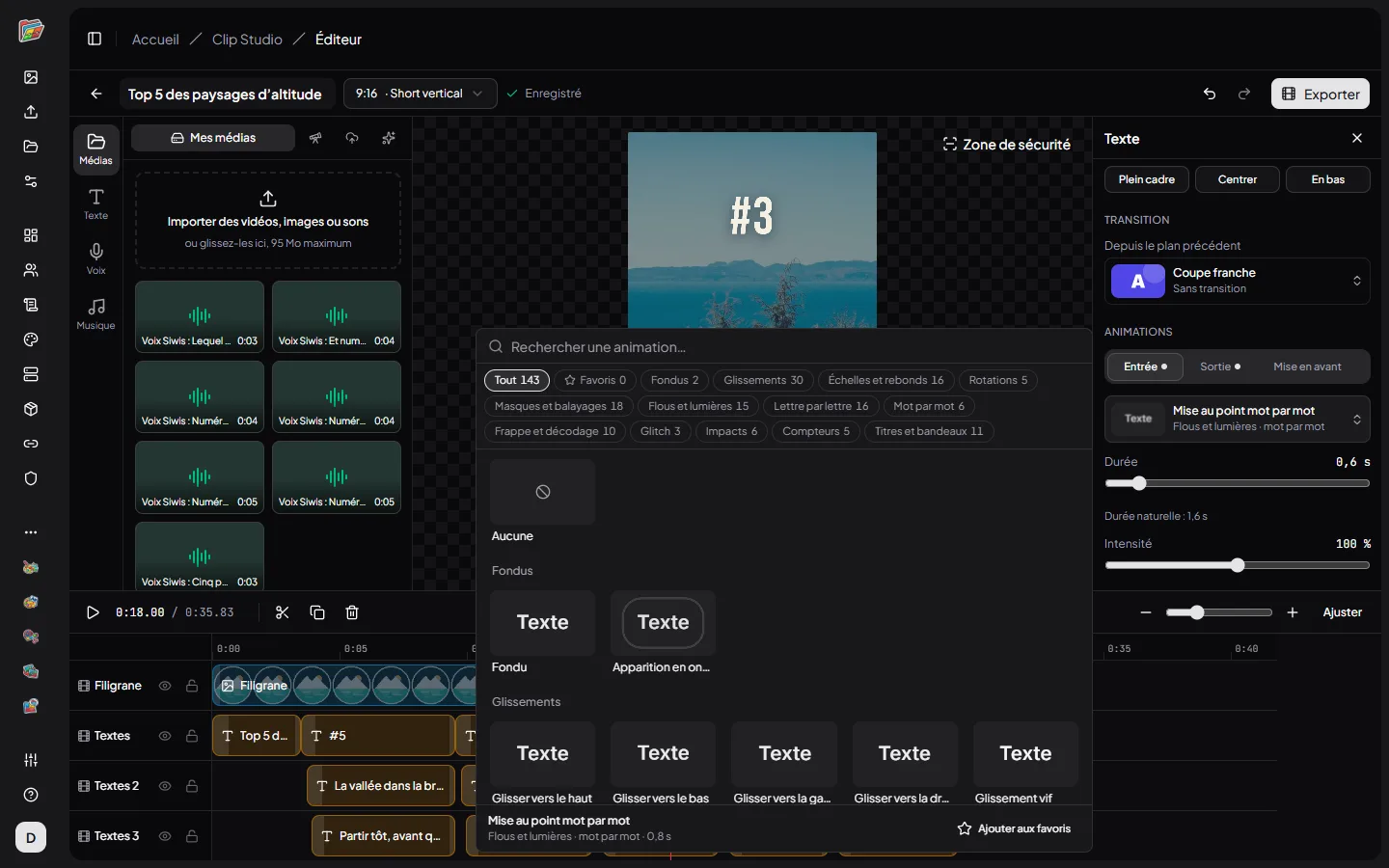Open the Coupe franche transition selector

(x=1237, y=281)
